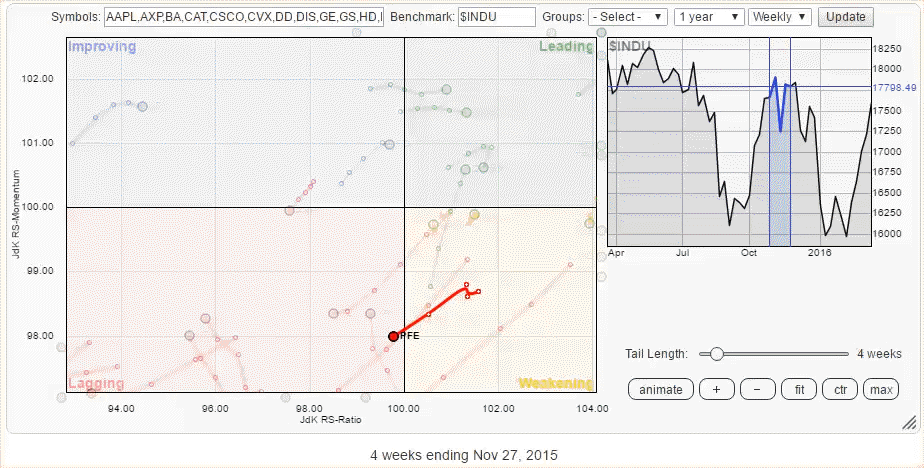Viewport: 924px width, 468px height.
Task: Click the end point of PFE red tail
Action: pos(479,291)
